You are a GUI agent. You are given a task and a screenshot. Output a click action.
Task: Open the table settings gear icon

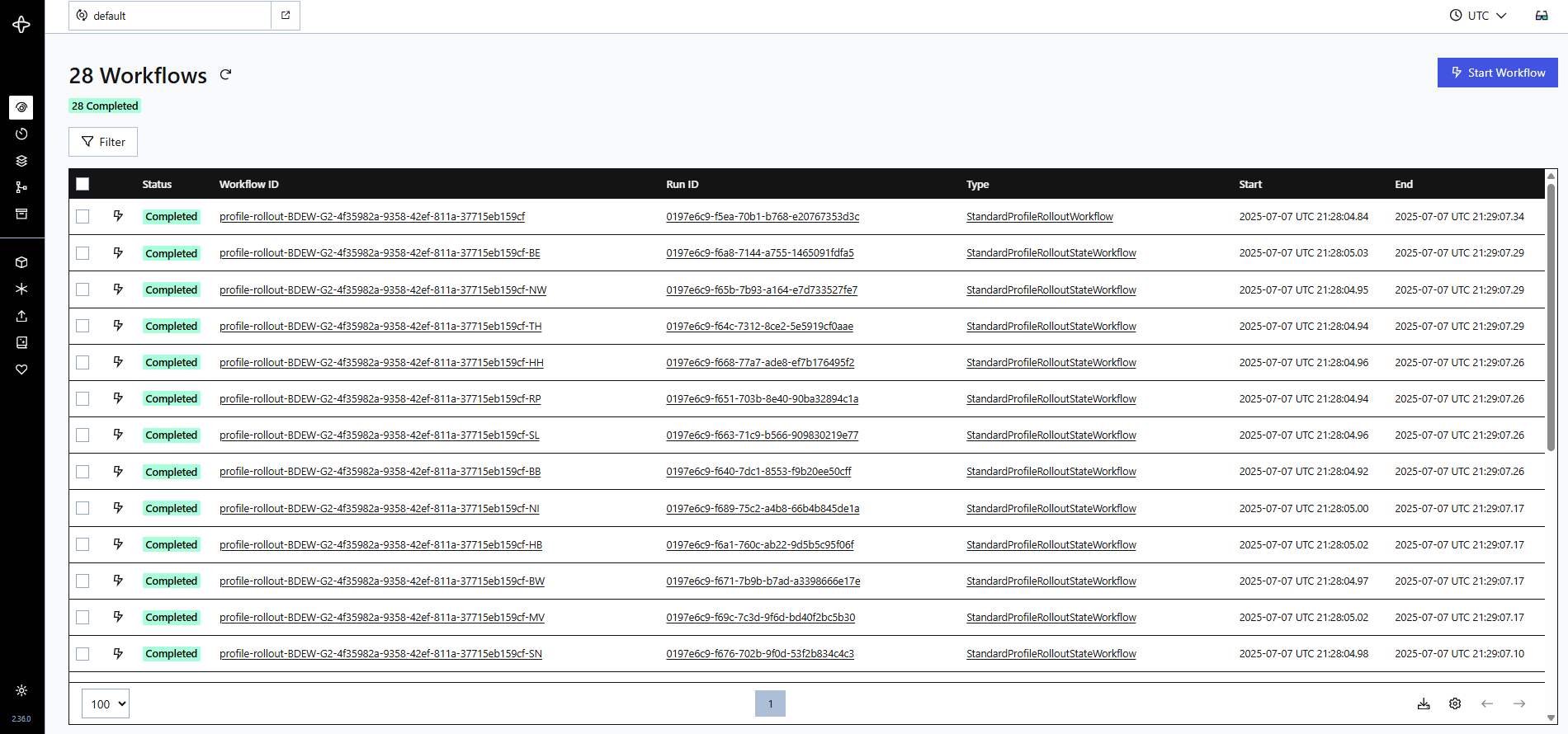[x=1455, y=703]
